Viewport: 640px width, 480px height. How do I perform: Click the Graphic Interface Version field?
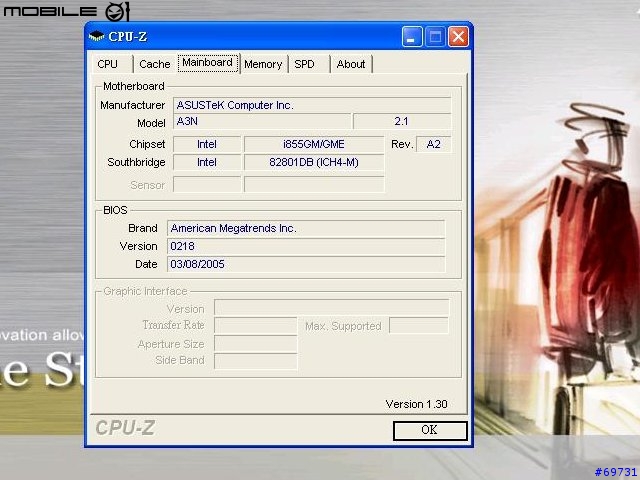(331, 307)
